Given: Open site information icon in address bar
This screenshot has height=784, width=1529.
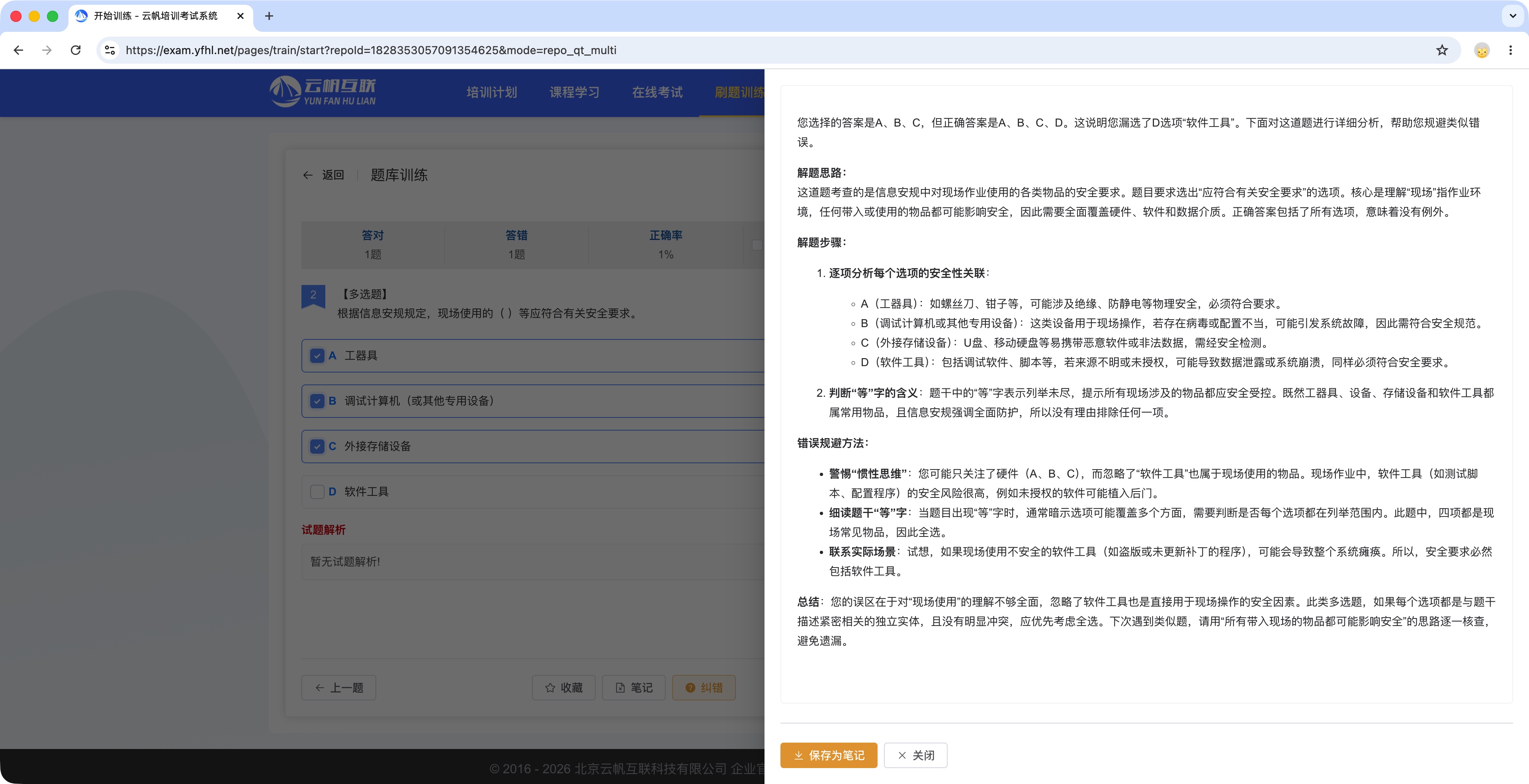Looking at the screenshot, I should tap(110, 51).
